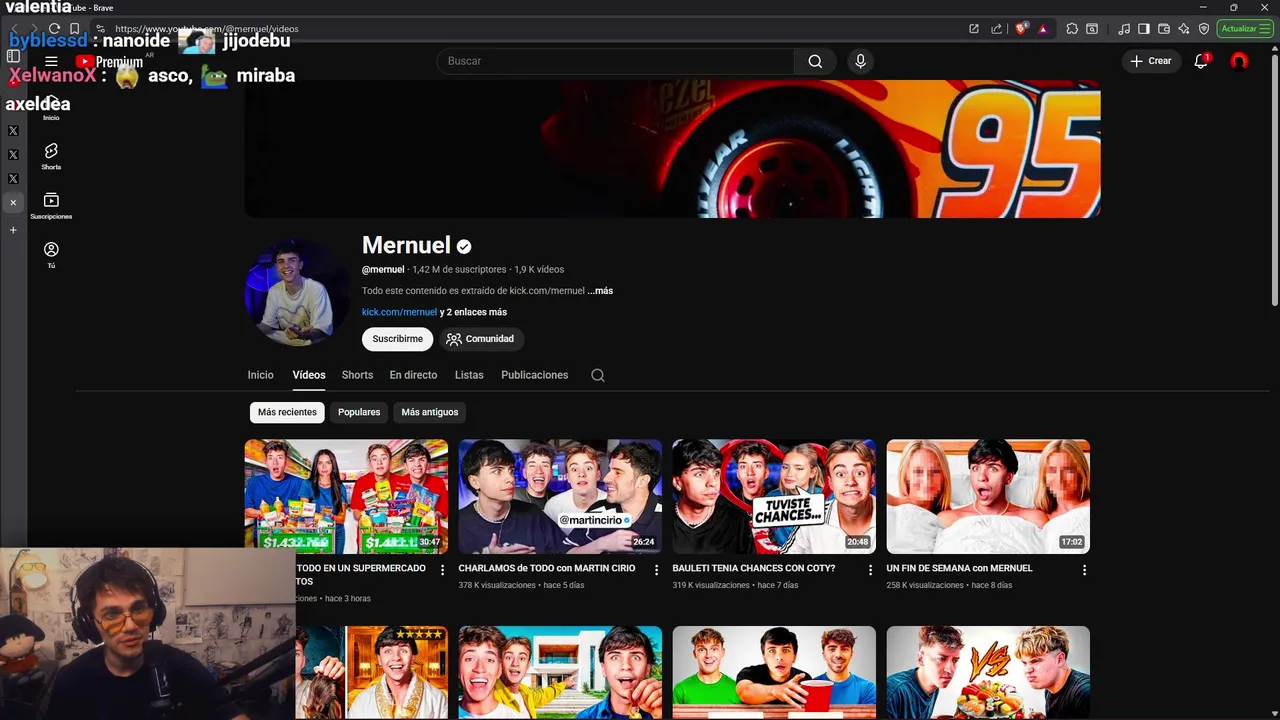Click the open-in-app icon in the address bar
This screenshot has height=720, width=1280.
pyautogui.click(x=974, y=29)
